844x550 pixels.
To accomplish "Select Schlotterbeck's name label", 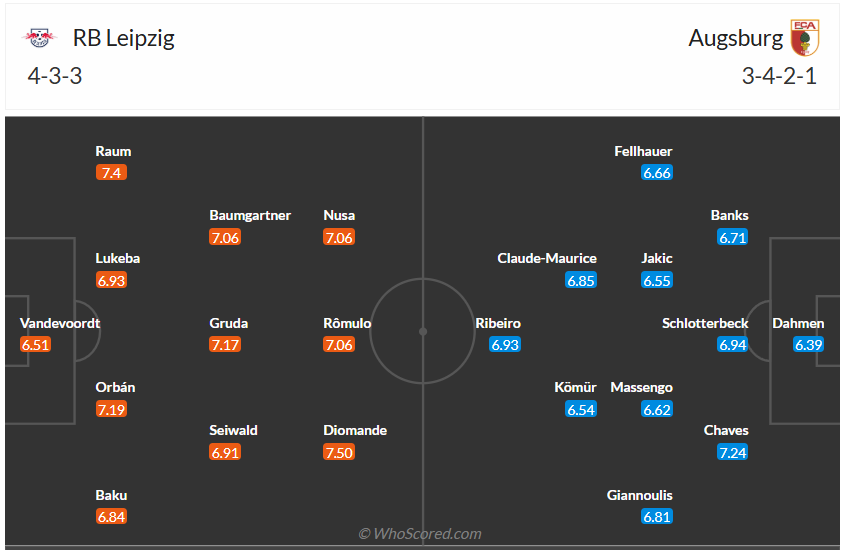I will [x=706, y=323].
